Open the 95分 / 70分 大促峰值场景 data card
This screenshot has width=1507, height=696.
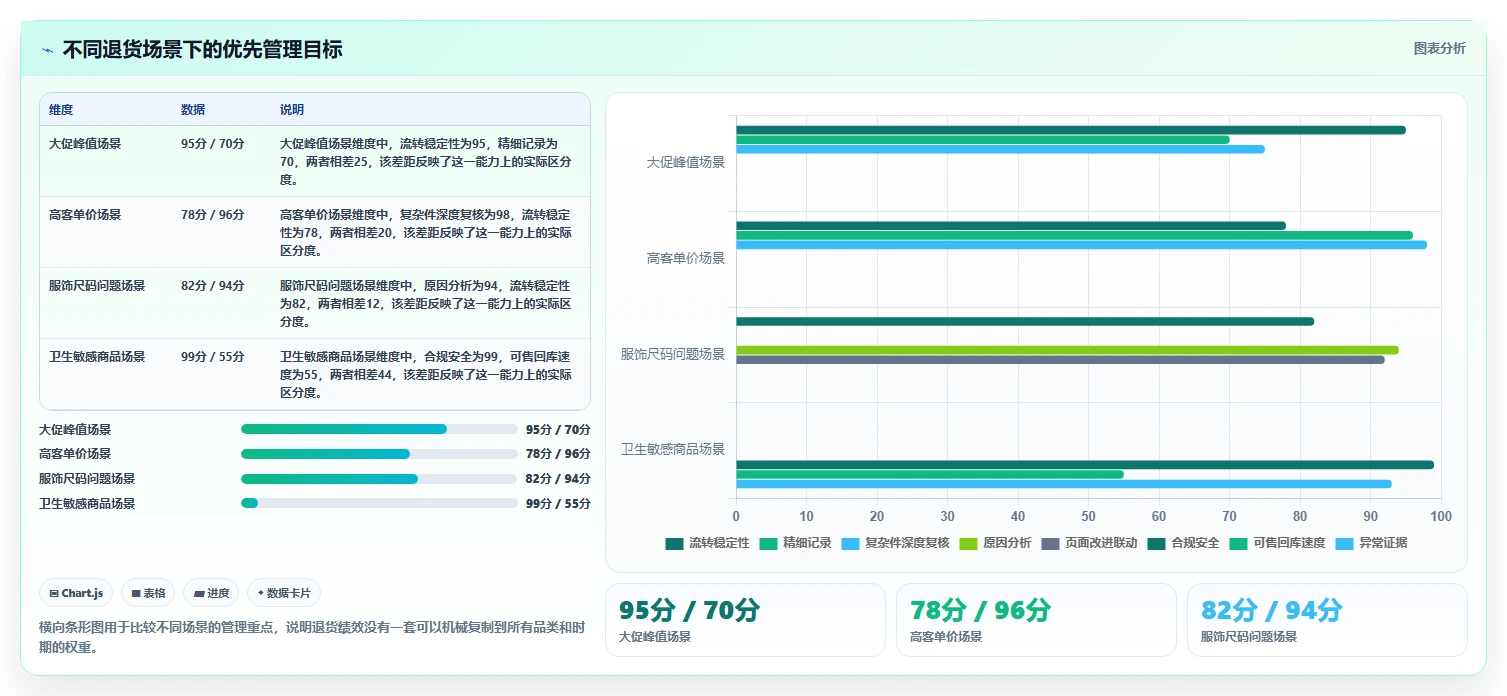tap(745, 620)
